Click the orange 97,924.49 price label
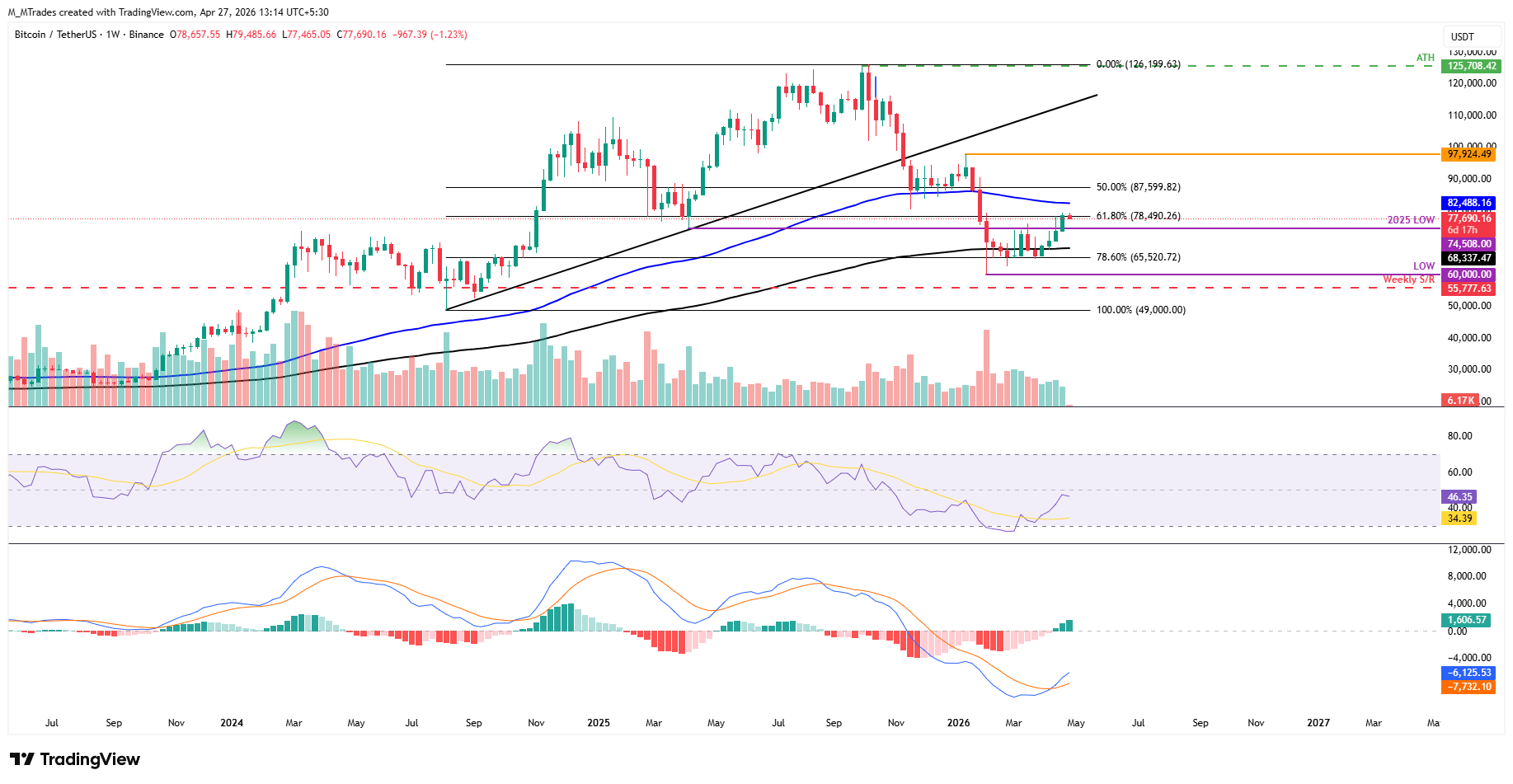 coord(1468,154)
